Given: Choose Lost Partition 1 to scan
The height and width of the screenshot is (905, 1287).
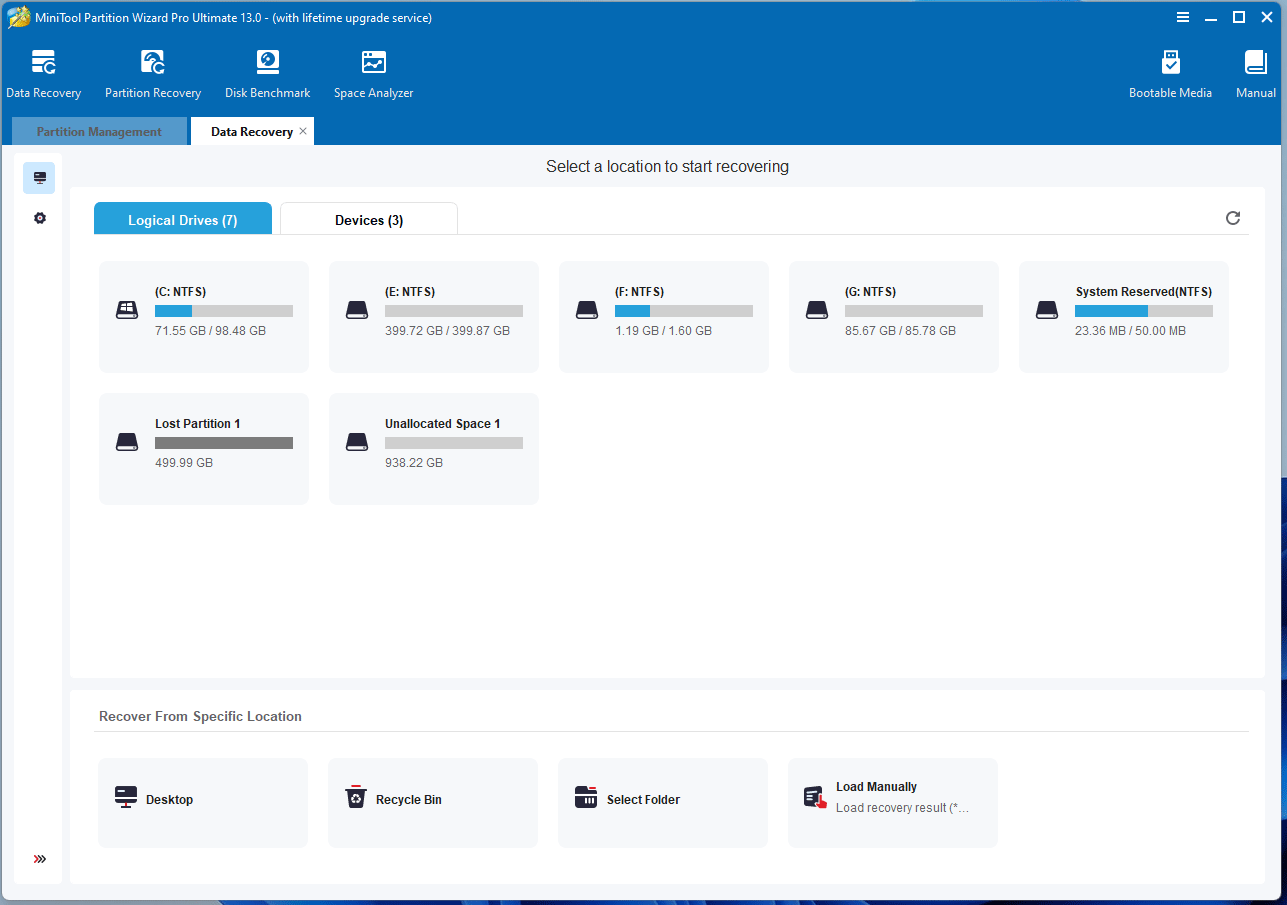Looking at the screenshot, I should pos(204,448).
